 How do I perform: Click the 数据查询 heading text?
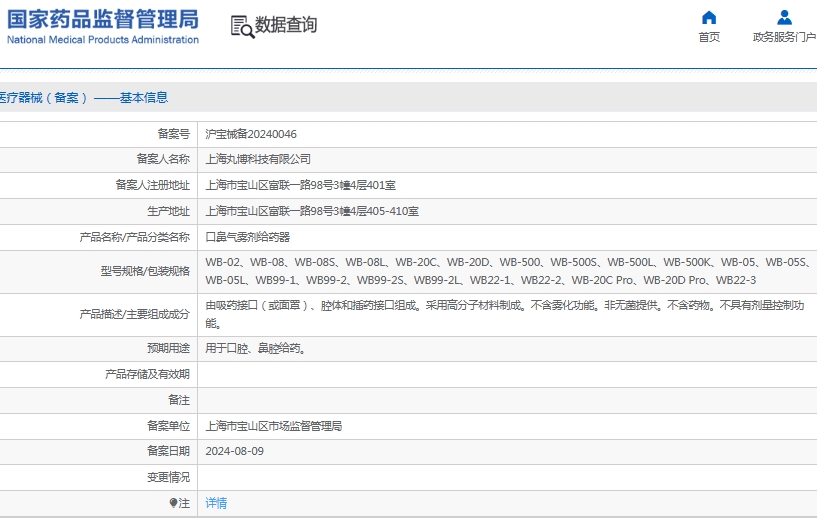[x=286, y=24]
